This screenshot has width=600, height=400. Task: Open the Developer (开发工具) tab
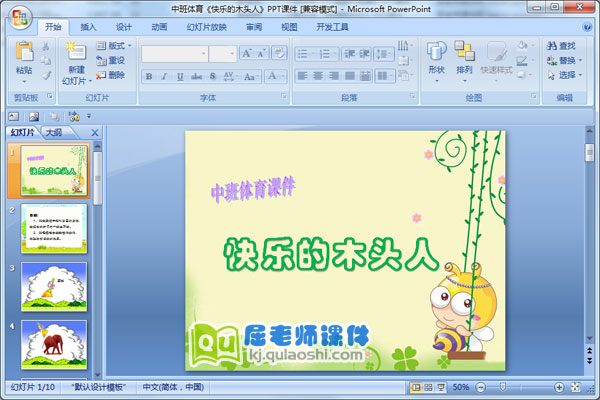[x=332, y=27]
